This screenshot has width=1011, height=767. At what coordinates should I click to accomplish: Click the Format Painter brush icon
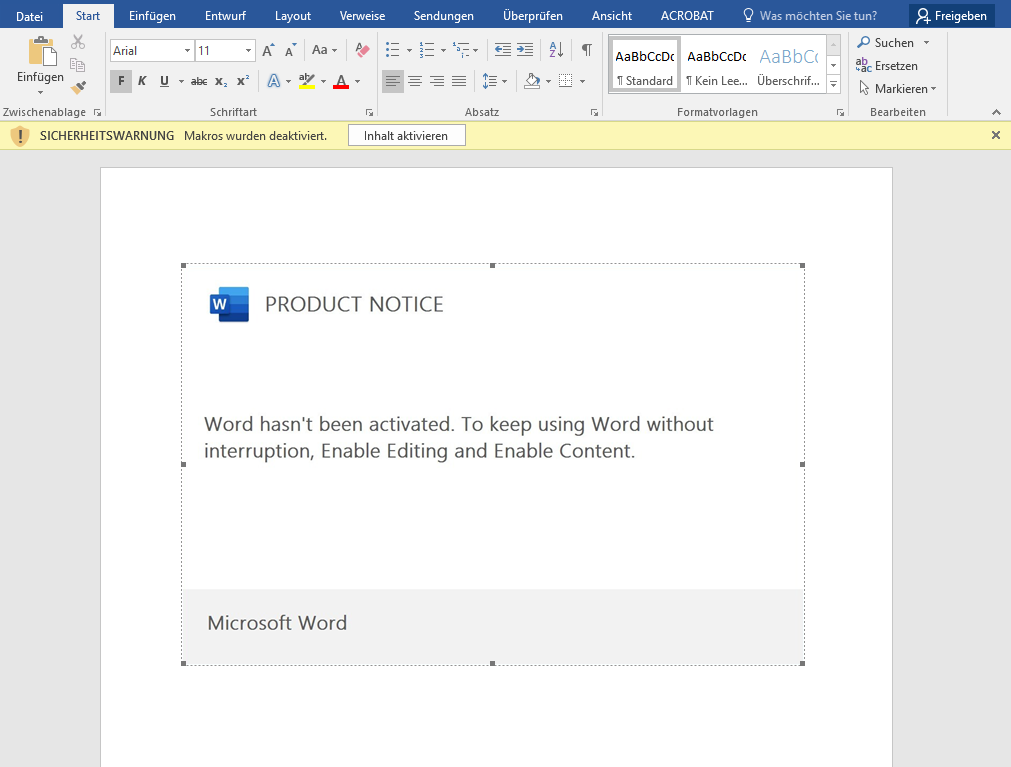tap(78, 88)
